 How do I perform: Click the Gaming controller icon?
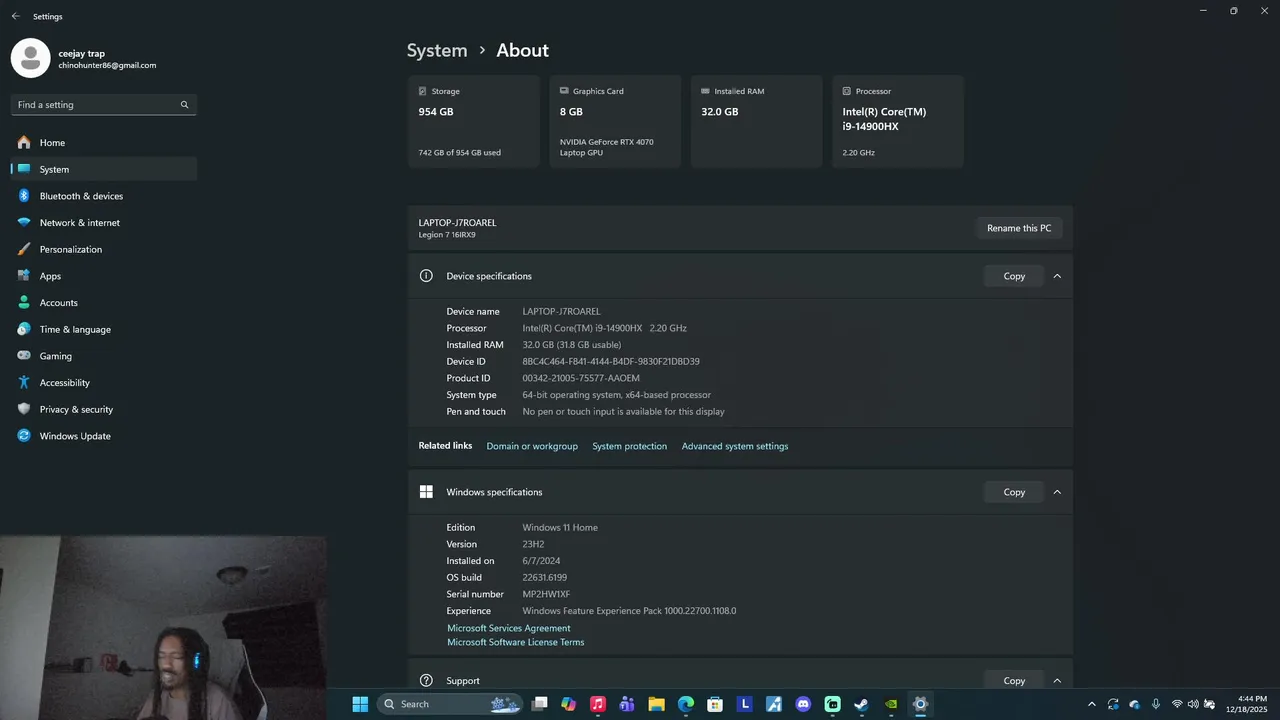pyautogui.click(x=24, y=356)
